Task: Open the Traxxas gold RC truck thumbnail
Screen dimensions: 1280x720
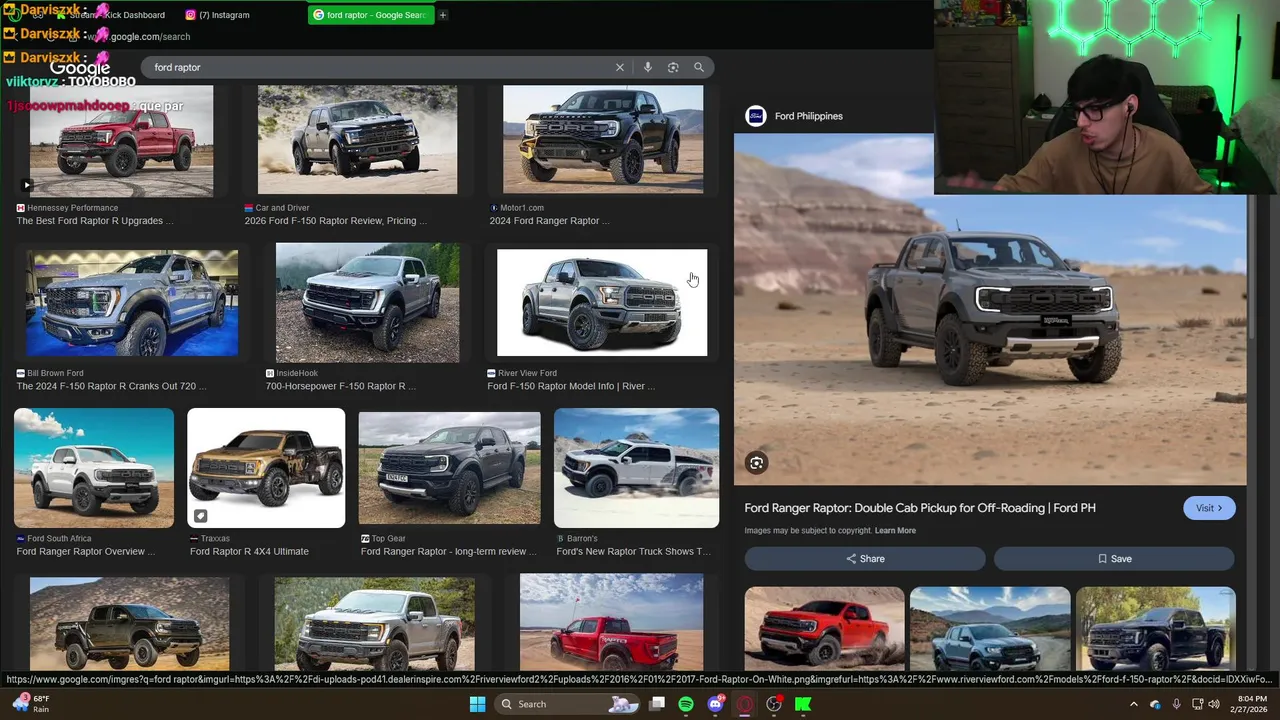Action: [266, 468]
